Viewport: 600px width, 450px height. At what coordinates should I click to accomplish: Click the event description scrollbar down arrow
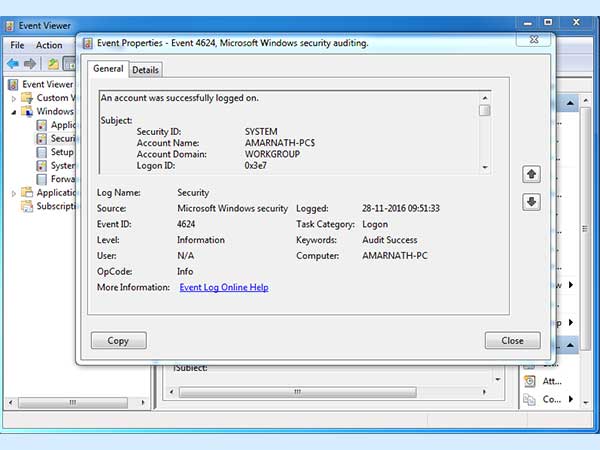pyautogui.click(x=485, y=168)
